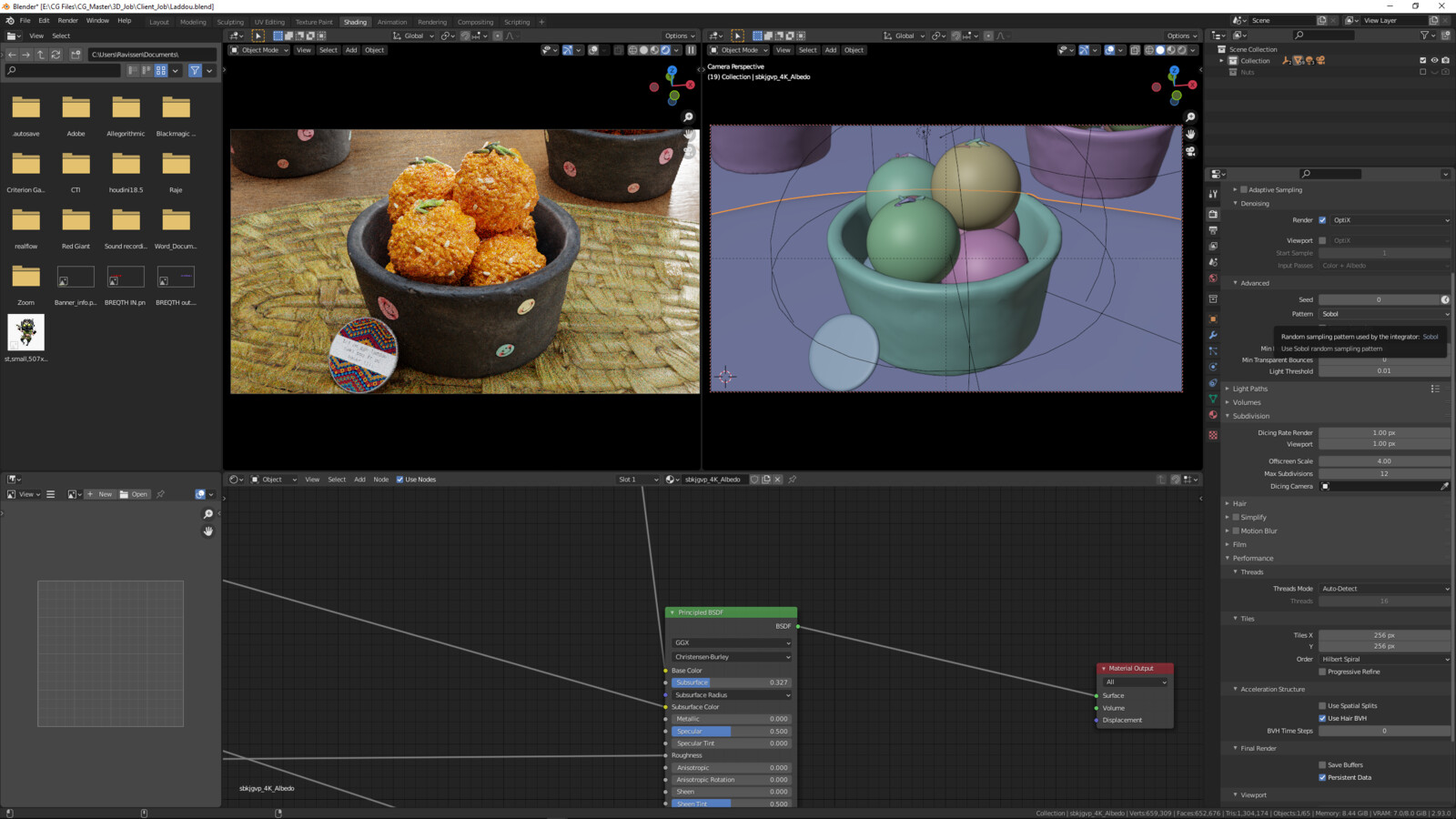Open tile Order Hilbert Spiral dropdown
Screen dimensions: 1456x819
point(1384,659)
